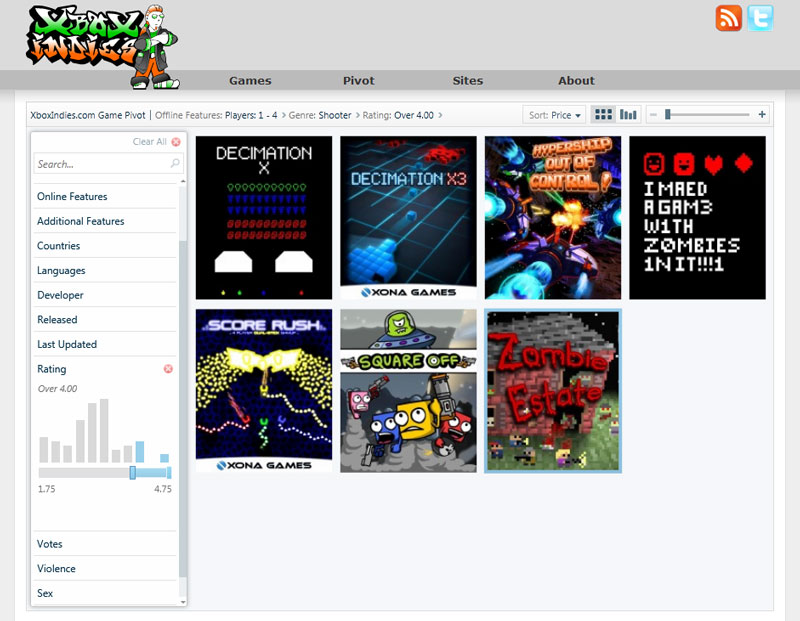This screenshot has width=800, height=621.
Task: Click the tallest bar in Rating histogram
Action: (x=104, y=431)
